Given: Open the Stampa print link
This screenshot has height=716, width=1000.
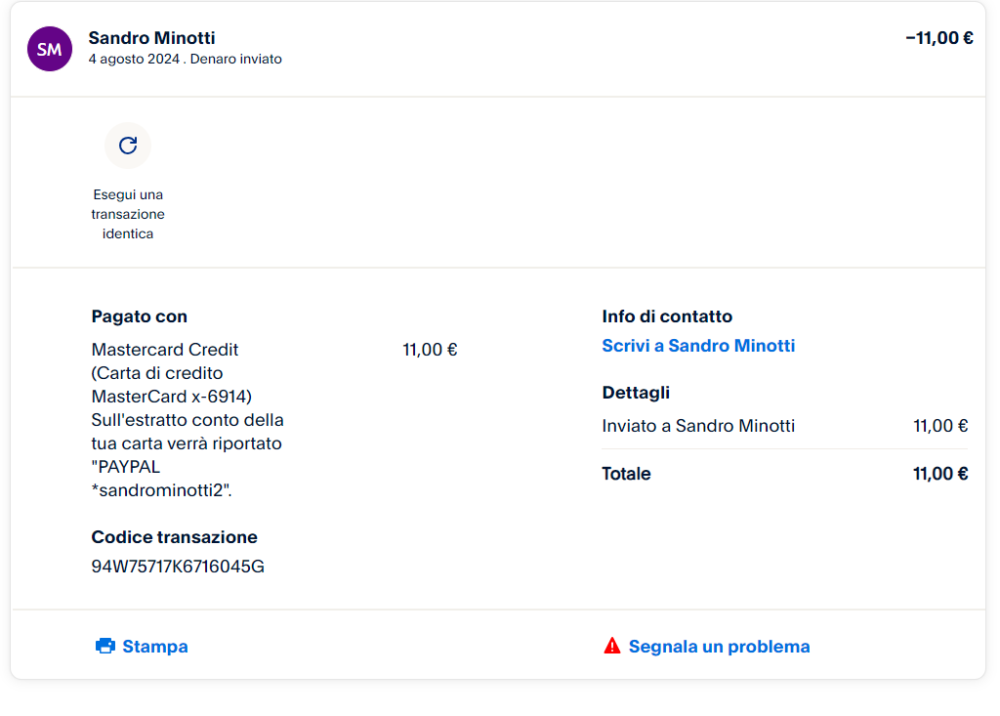Looking at the screenshot, I should (155, 647).
